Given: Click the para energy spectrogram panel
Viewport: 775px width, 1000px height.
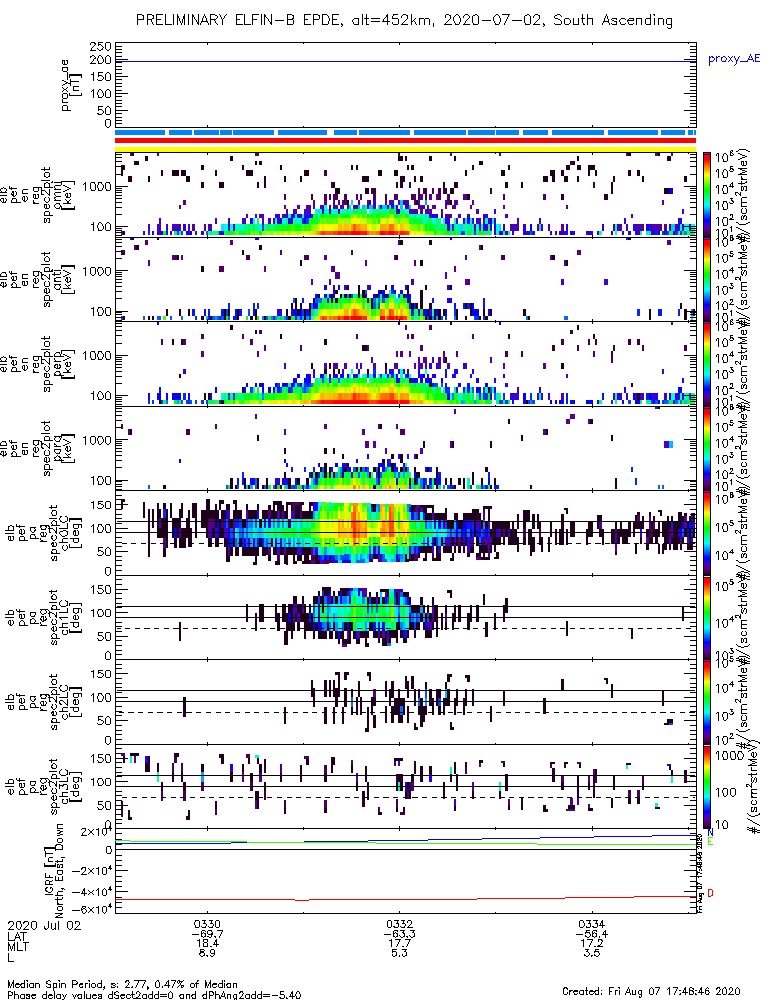Looking at the screenshot, I should point(406,448).
